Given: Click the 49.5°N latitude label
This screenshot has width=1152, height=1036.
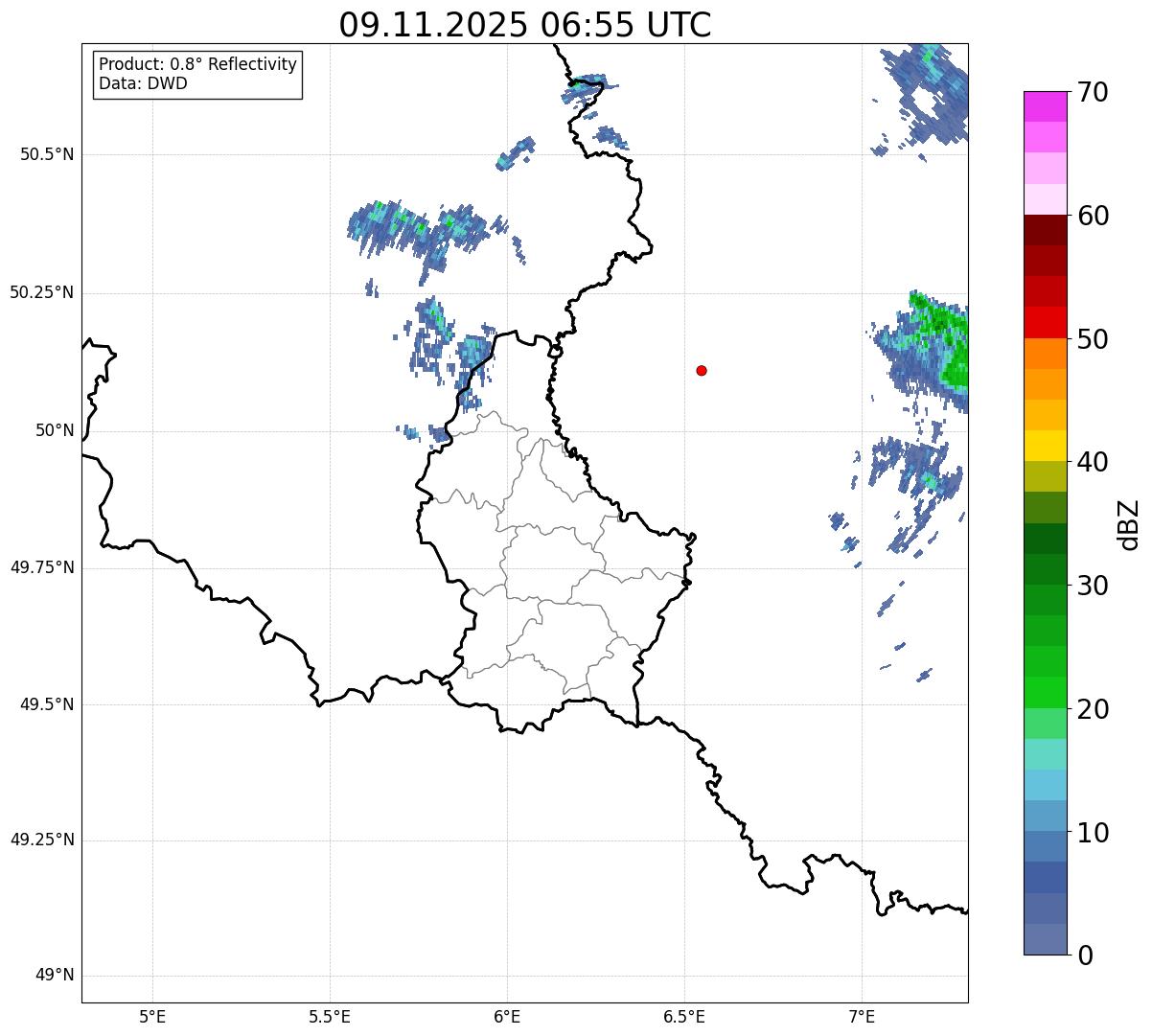Looking at the screenshot, I should pyautogui.click(x=47, y=704).
